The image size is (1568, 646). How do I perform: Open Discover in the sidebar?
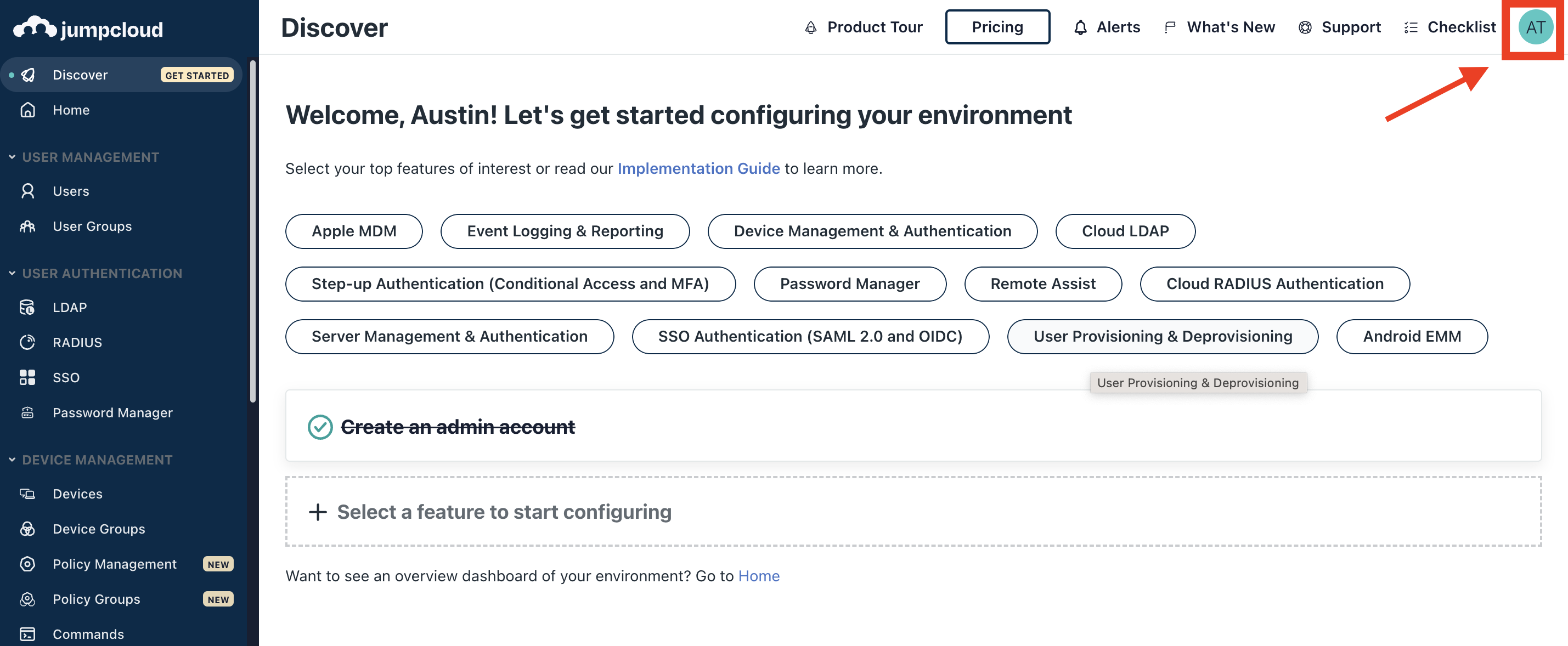122,75
